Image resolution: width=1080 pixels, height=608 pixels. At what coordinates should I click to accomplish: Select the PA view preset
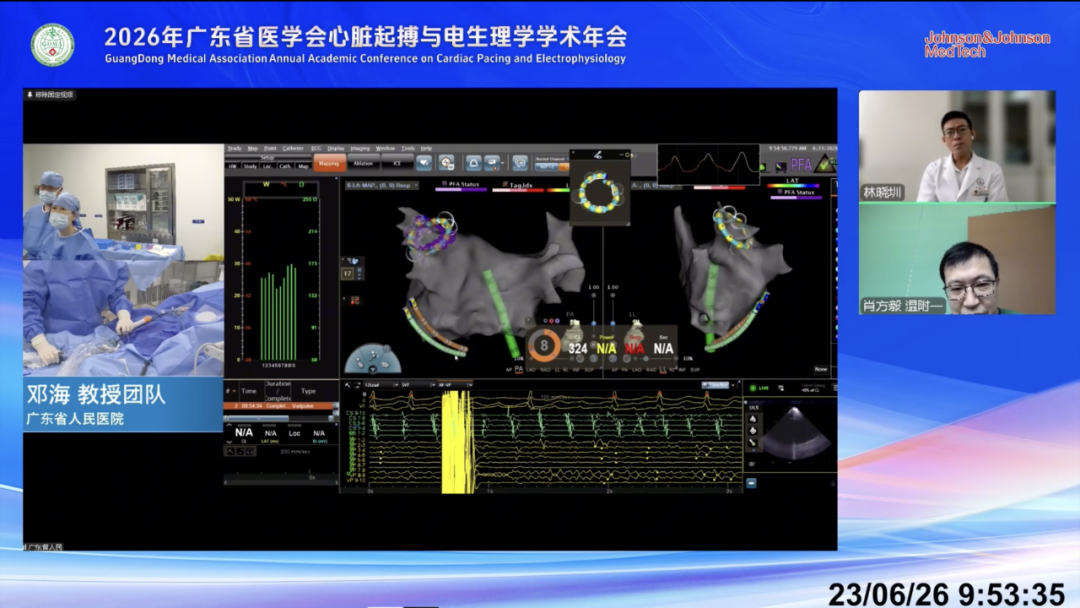519,370
